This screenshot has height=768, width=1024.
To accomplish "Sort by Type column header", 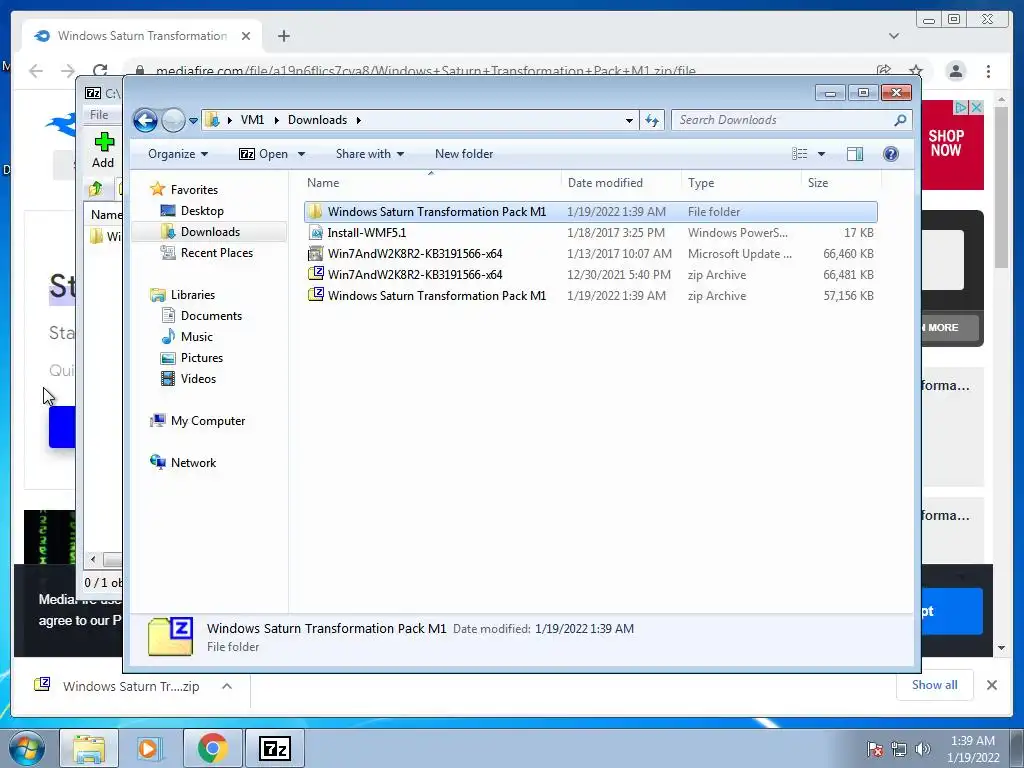I will coord(741,183).
